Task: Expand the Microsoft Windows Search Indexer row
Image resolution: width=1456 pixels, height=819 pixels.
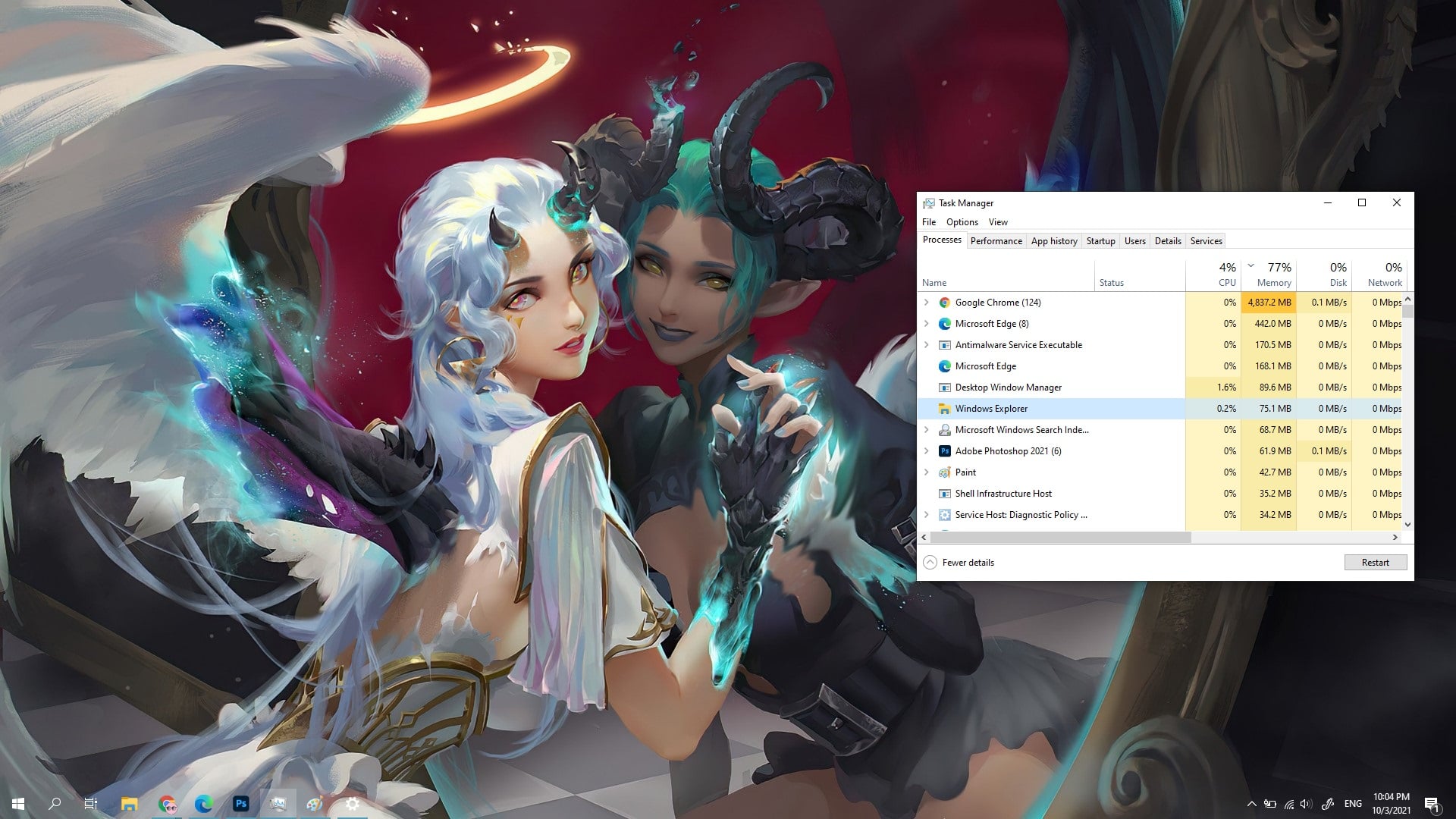Action: (x=926, y=430)
